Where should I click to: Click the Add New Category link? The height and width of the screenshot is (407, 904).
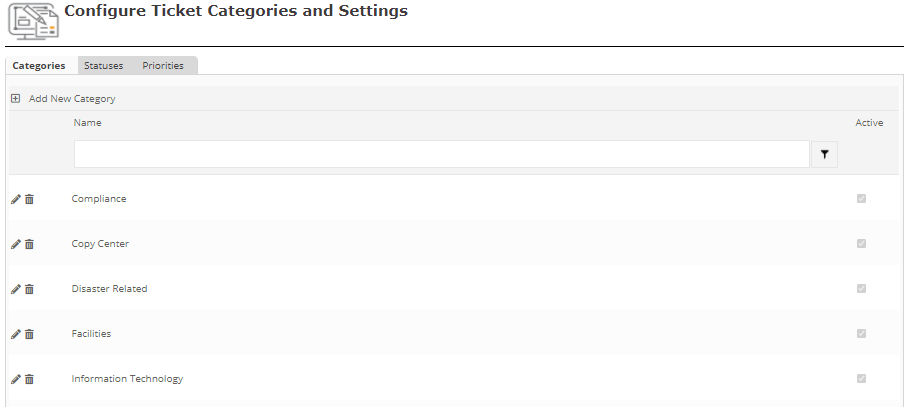point(72,99)
